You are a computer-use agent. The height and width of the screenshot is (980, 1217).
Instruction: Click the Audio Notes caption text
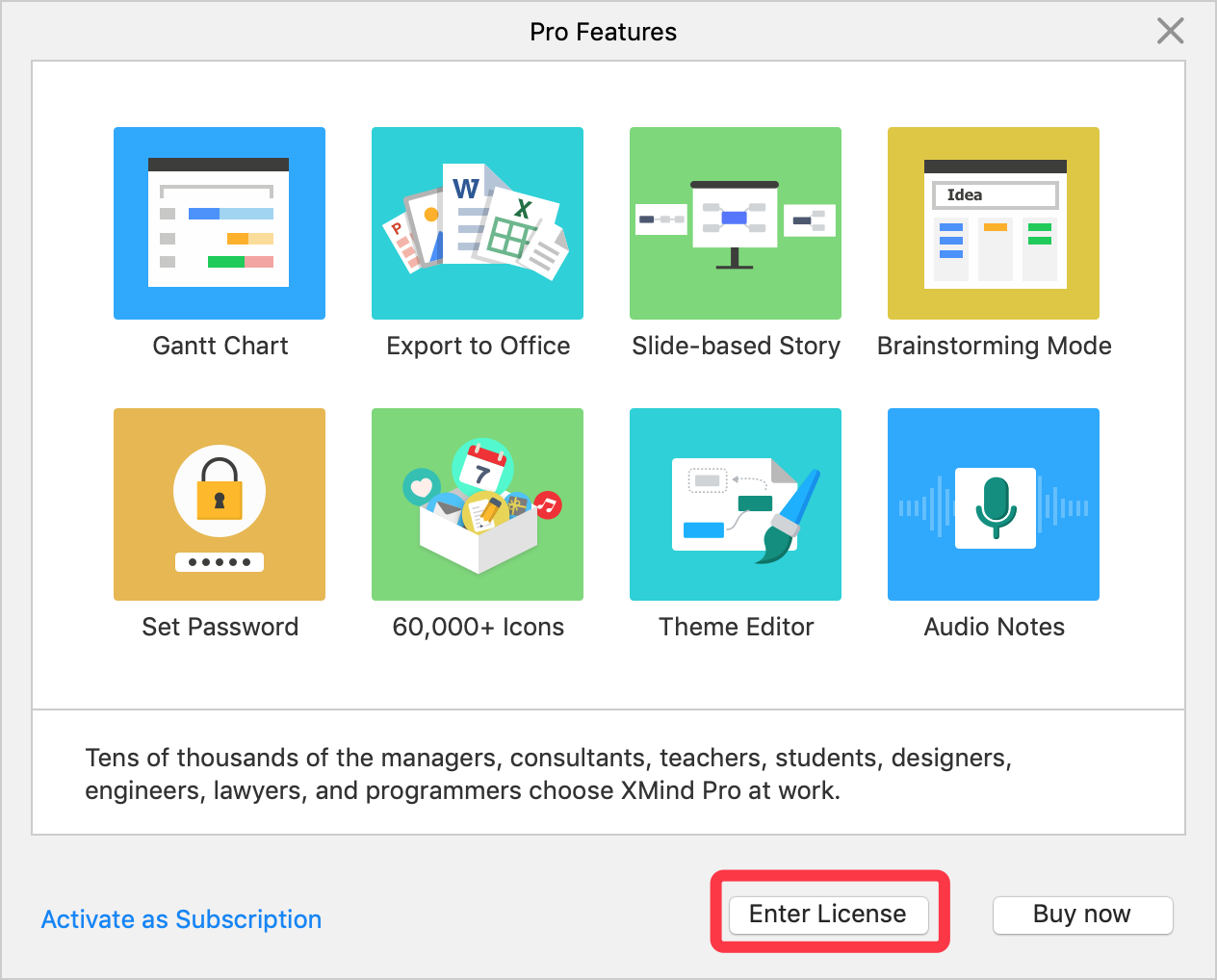pos(995,627)
